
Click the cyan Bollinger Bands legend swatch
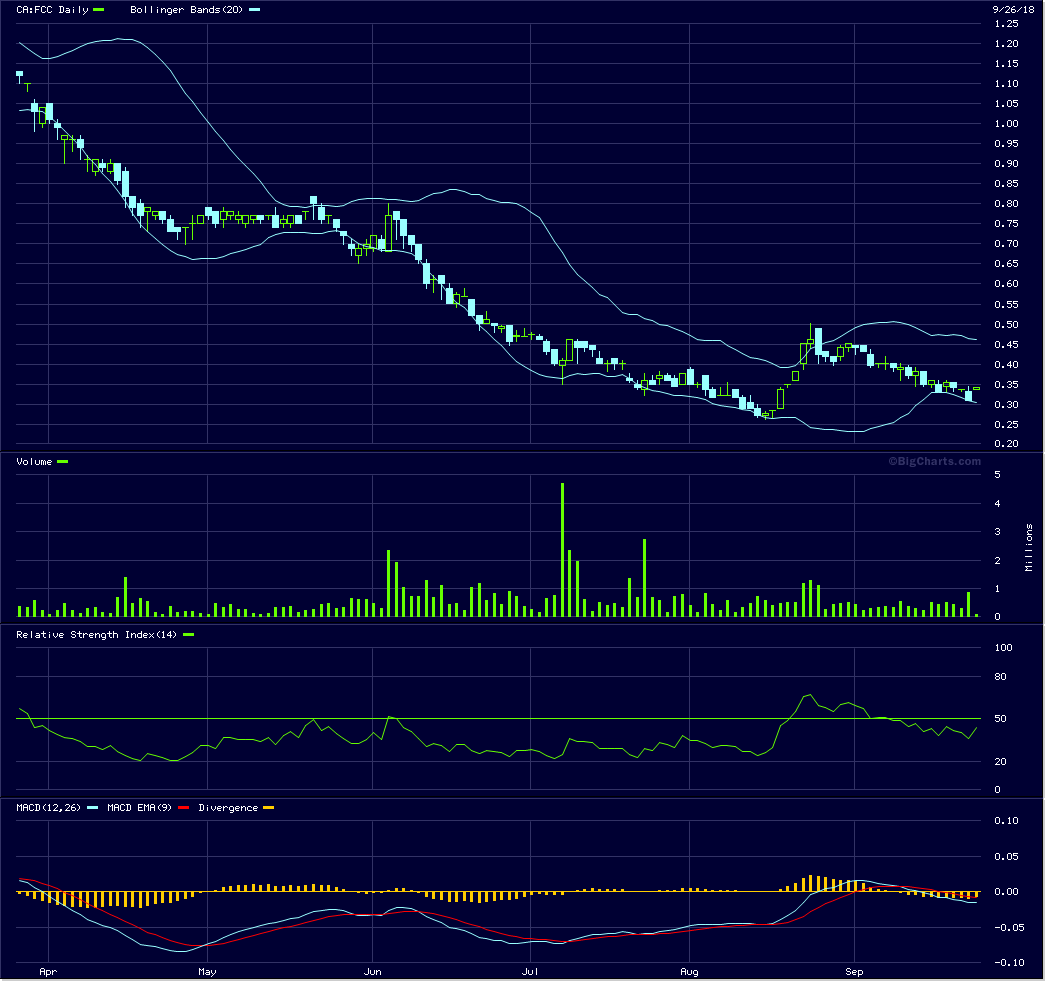coord(255,10)
